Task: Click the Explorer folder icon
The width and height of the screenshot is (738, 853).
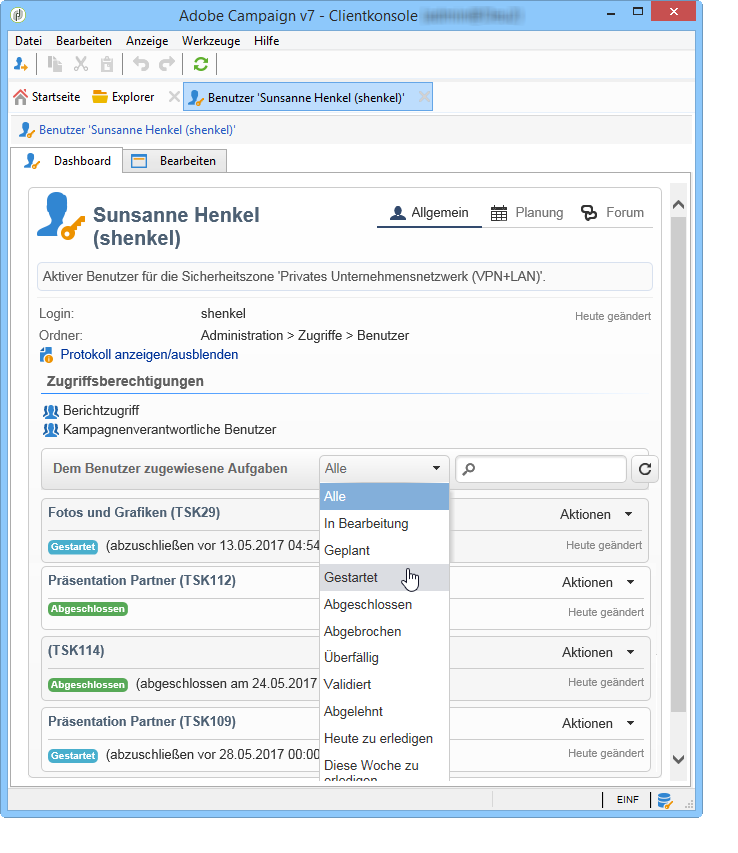Action: click(x=100, y=97)
